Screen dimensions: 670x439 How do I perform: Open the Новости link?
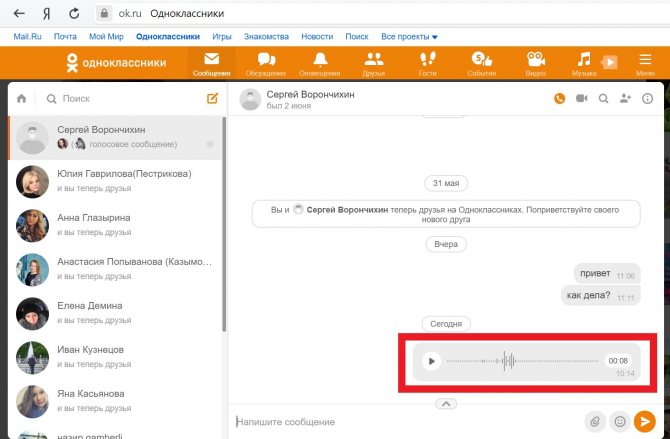coord(317,37)
